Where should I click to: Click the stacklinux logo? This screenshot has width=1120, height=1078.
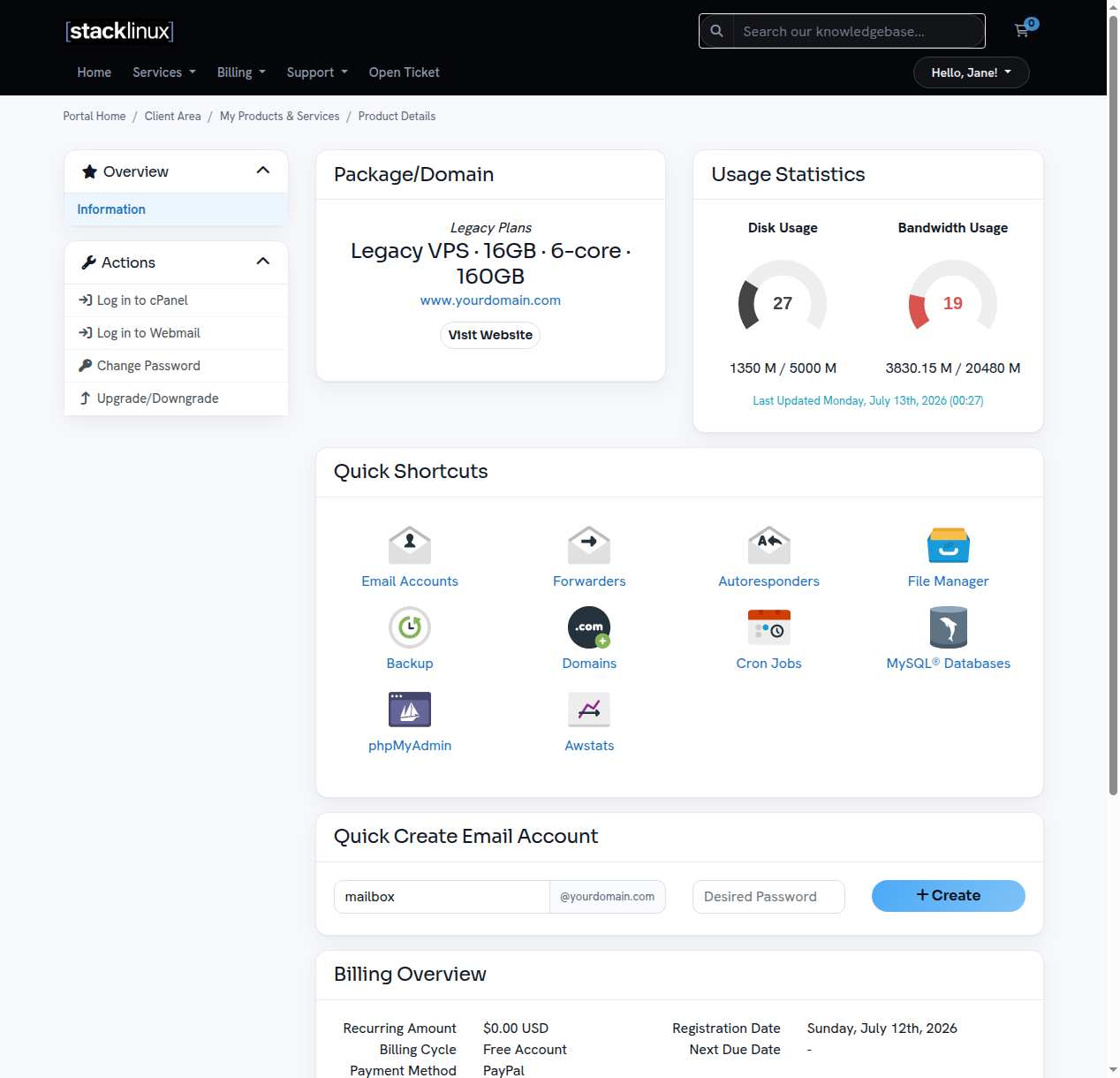pos(119,31)
